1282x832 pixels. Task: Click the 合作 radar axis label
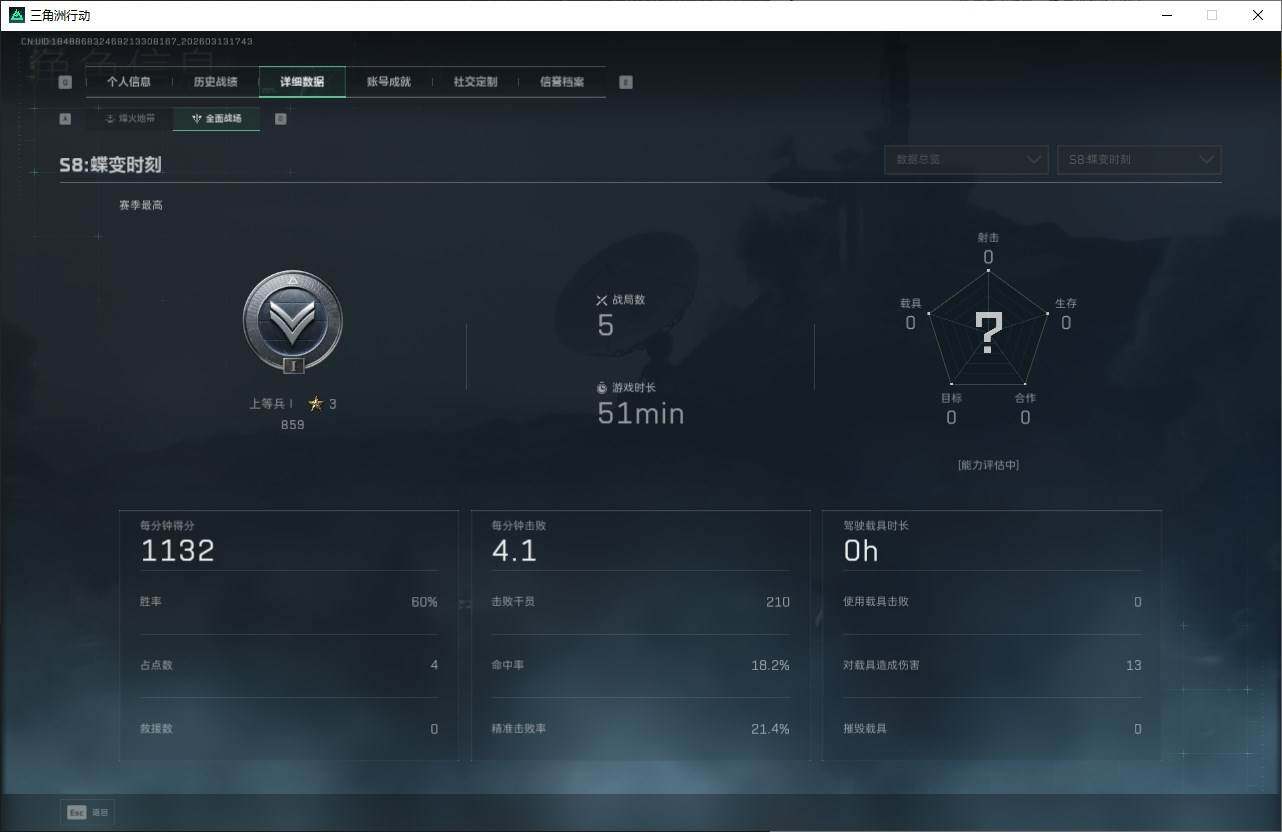point(1025,398)
